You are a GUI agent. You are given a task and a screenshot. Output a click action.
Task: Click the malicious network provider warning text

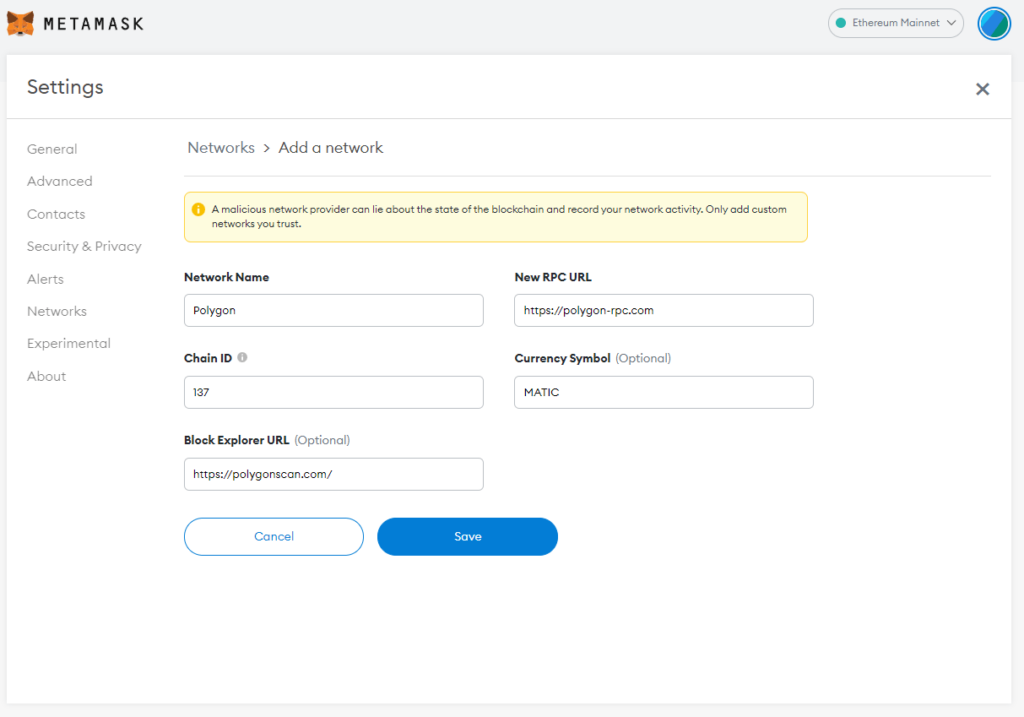pyautogui.click(x=499, y=216)
